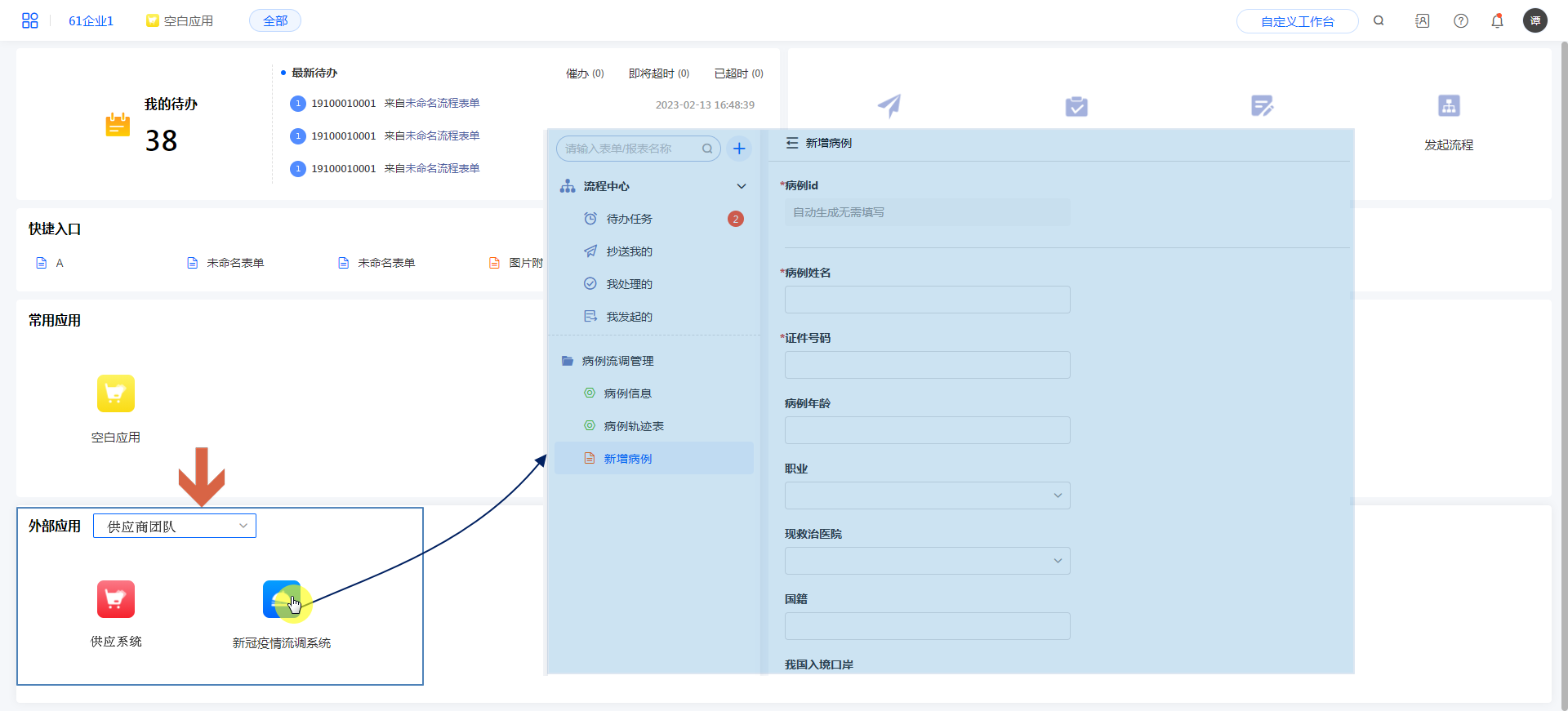This screenshot has height=711, width=1568.
Task: Open the app grid icon at top left
Action: 30,20
